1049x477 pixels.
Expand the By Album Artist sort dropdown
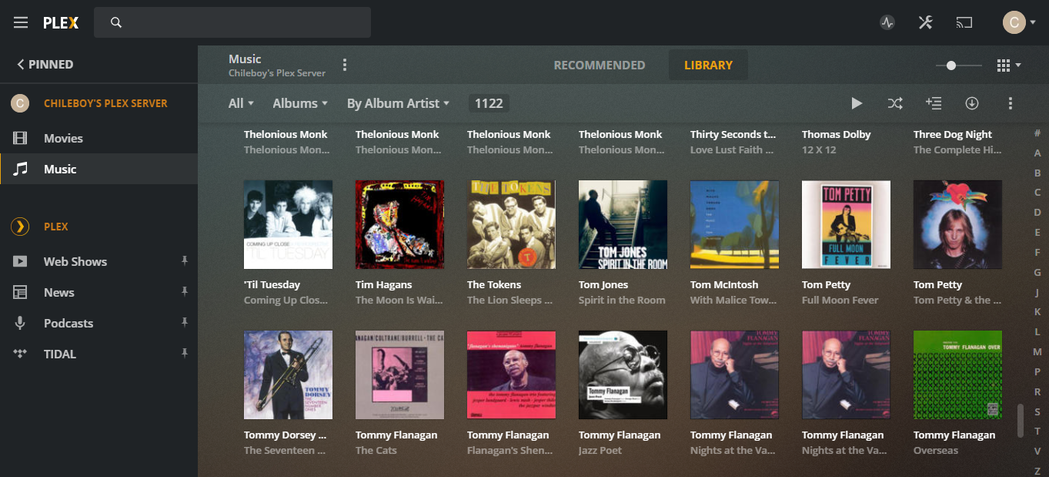[398, 103]
